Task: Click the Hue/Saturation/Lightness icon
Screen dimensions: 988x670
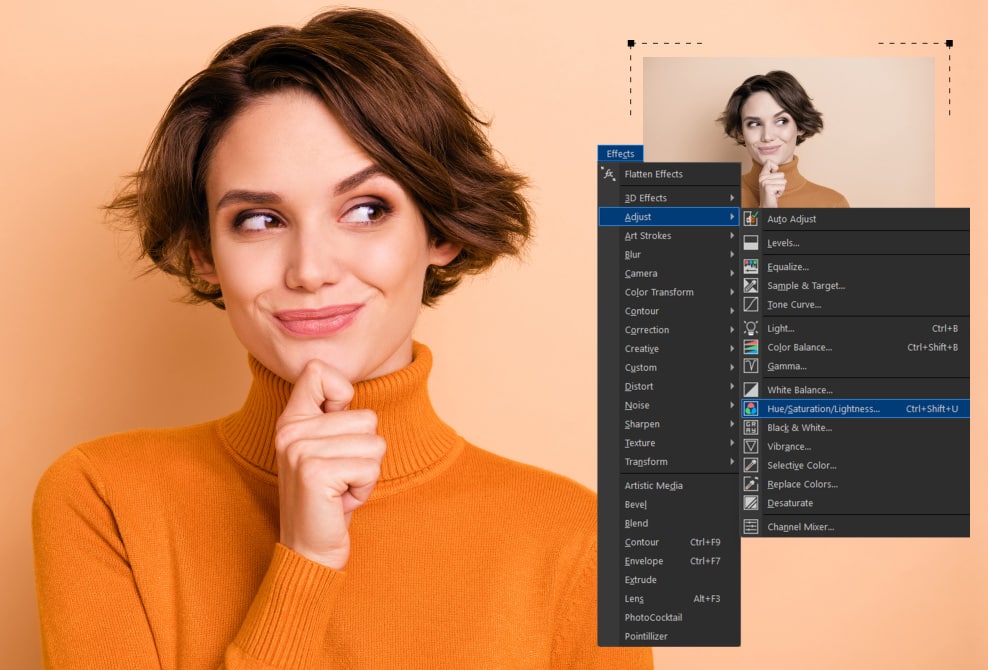Action: coord(751,409)
